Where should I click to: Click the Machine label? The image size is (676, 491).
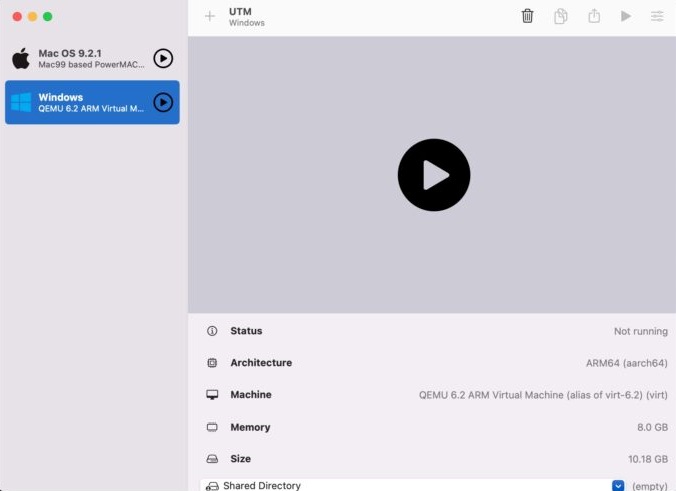pyautogui.click(x=251, y=394)
